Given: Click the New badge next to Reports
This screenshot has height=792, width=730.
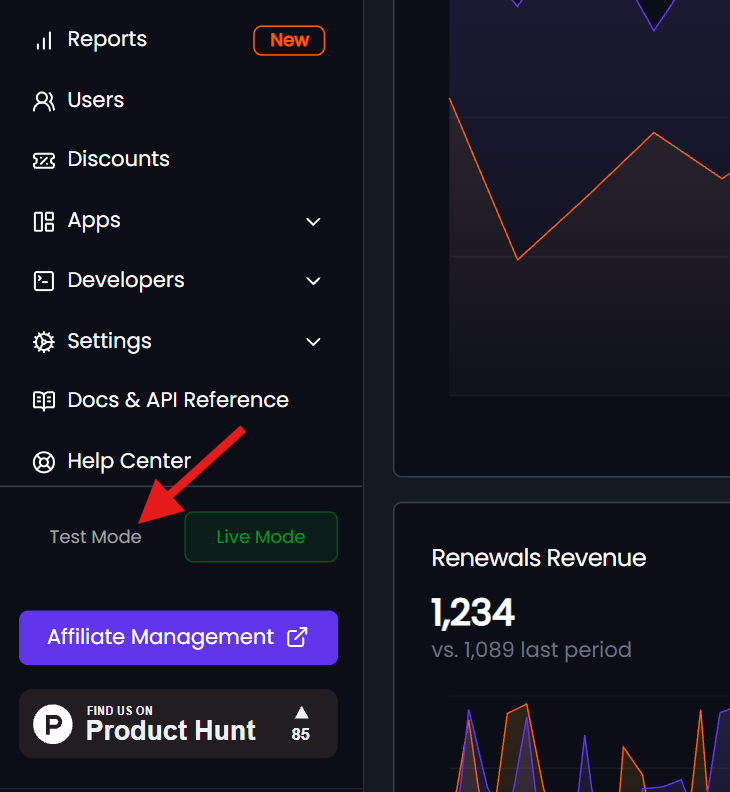Looking at the screenshot, I should (289, 40).
